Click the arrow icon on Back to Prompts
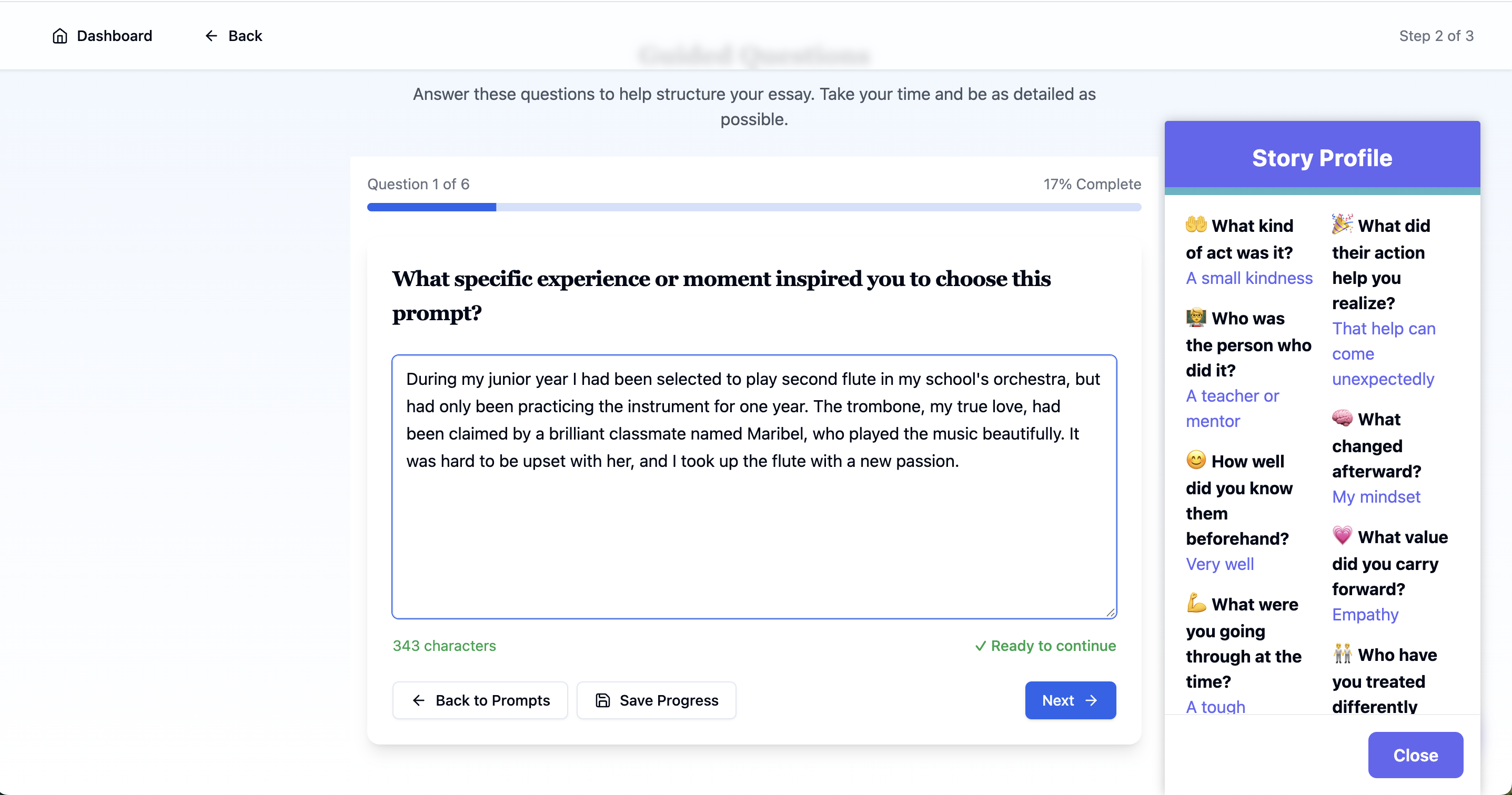1512x795 pixels. click(418, 700)
